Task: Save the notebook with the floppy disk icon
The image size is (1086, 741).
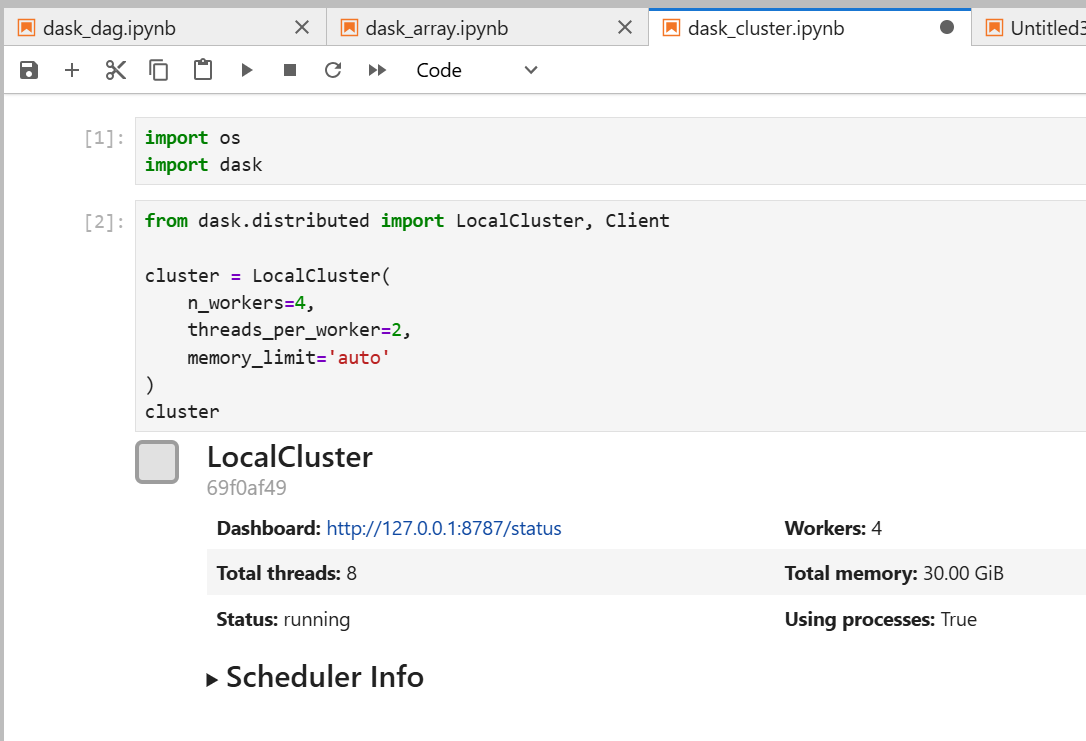Action: (x=28, y=70)
